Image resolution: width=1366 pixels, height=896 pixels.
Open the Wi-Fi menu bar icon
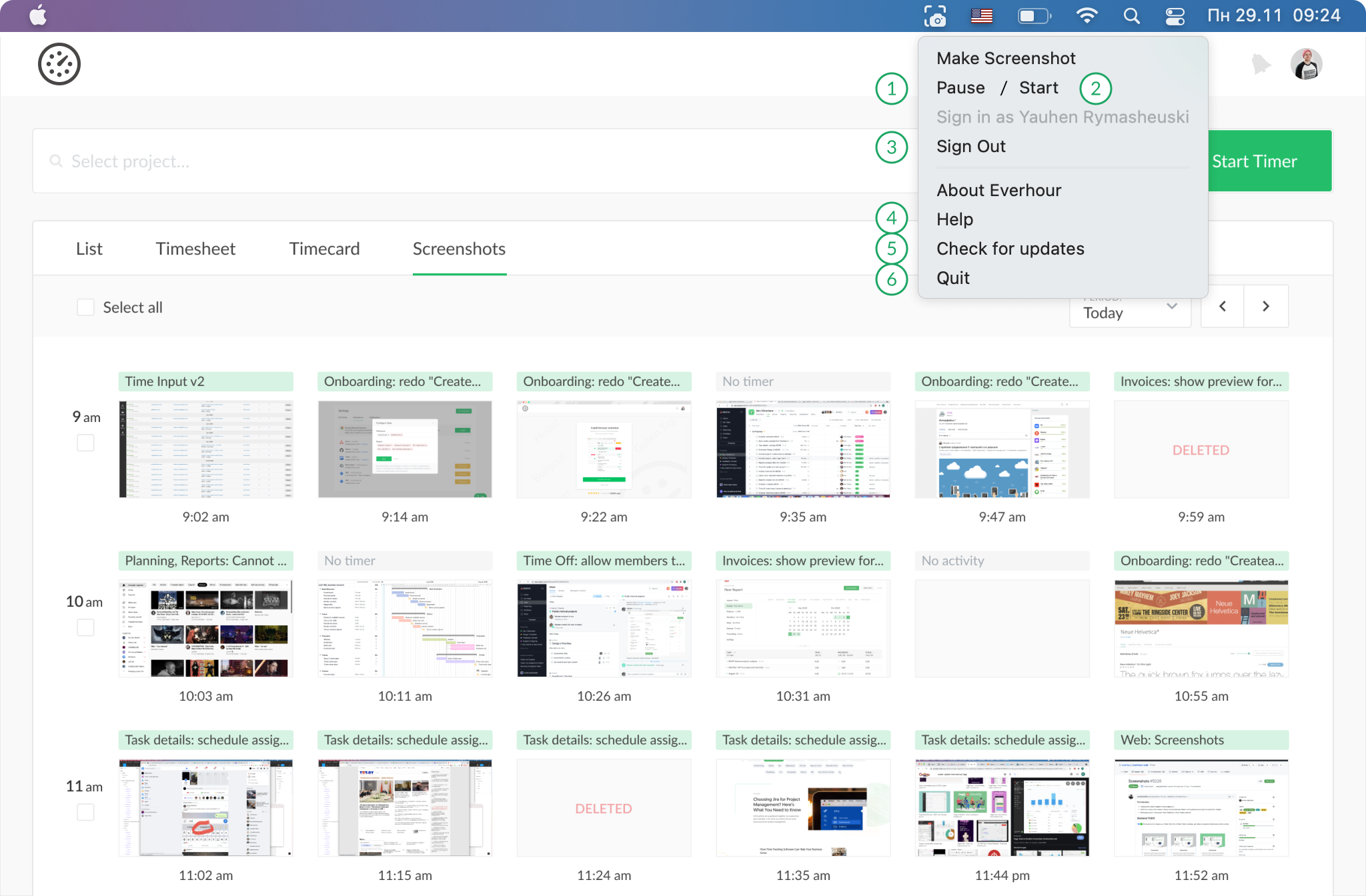click(1087, 15)
